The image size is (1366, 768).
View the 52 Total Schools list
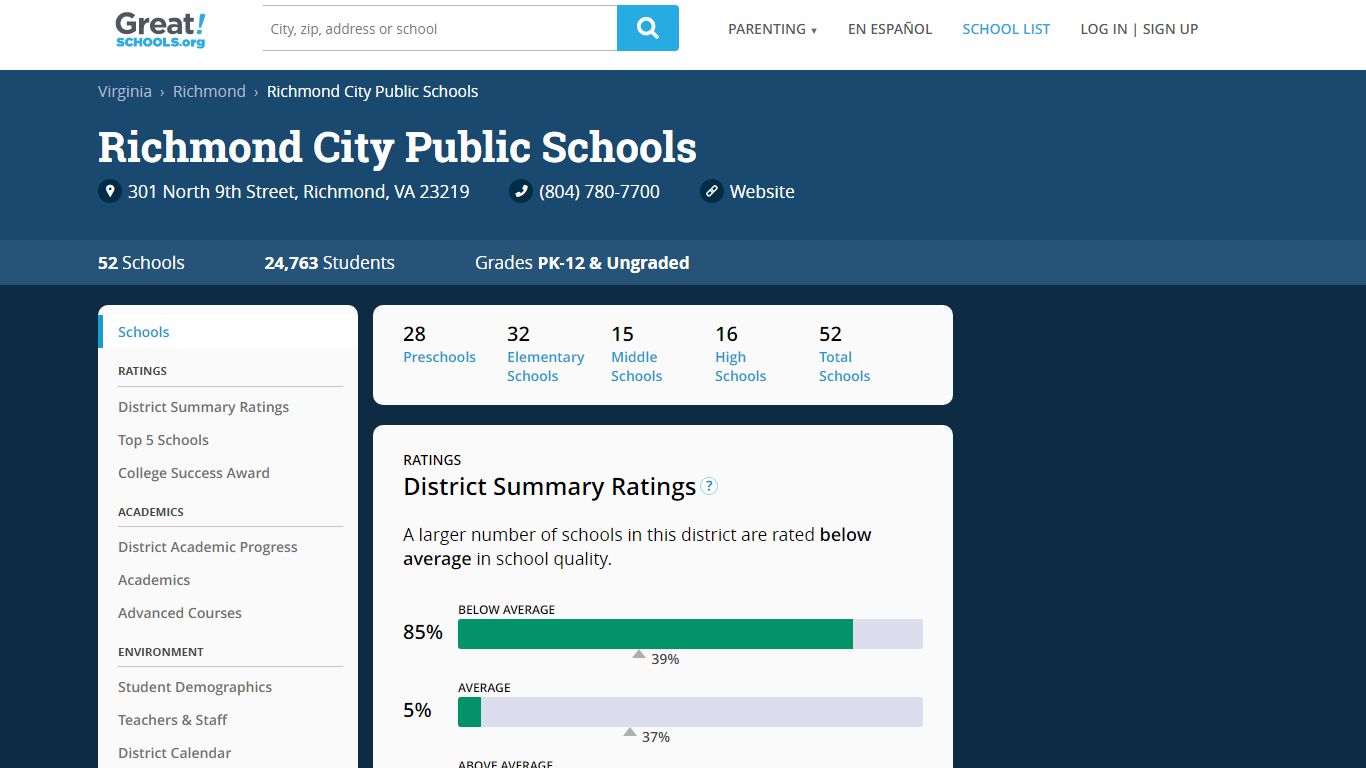(844, 354)
